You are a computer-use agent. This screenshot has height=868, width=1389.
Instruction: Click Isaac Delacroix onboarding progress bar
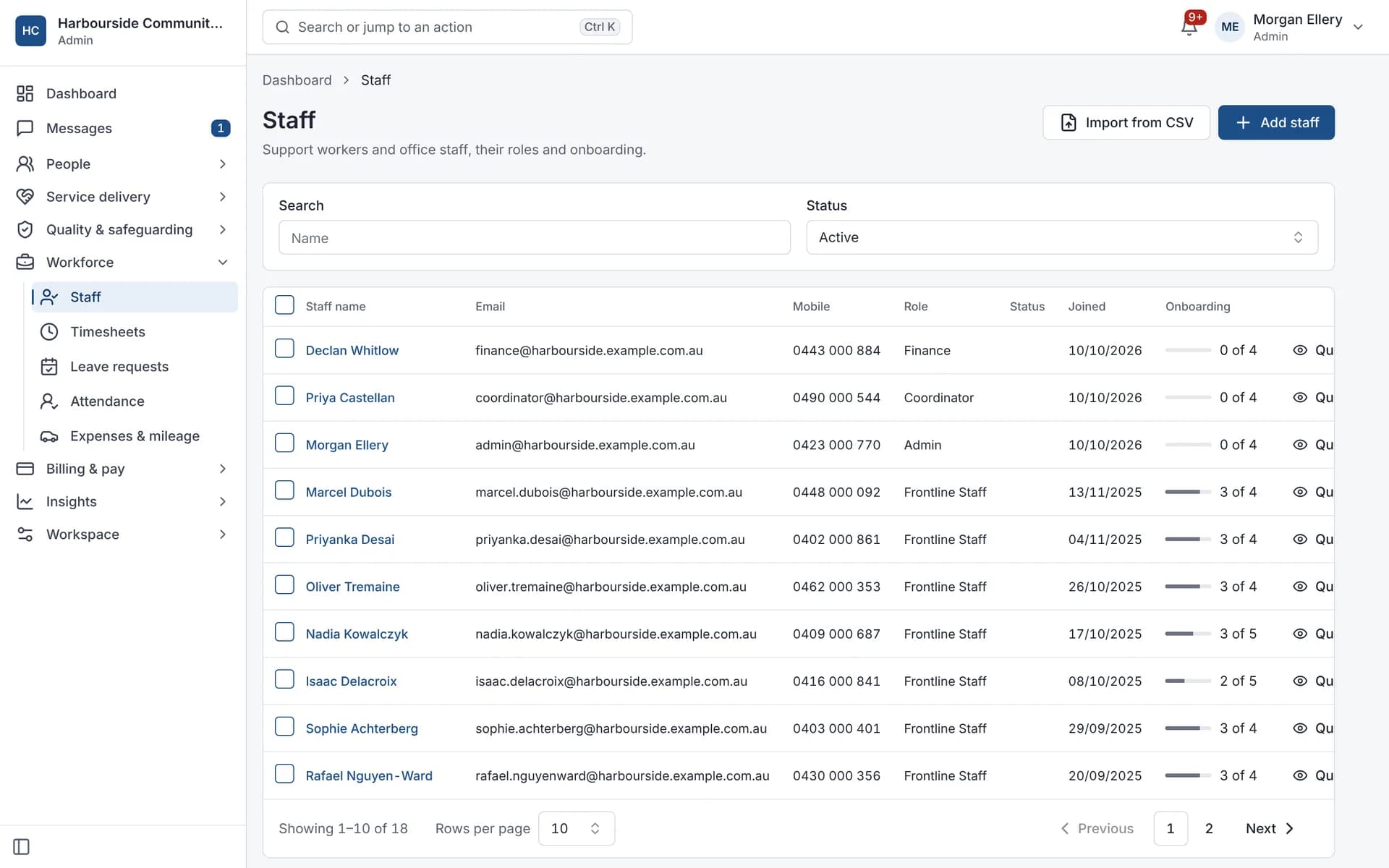click(1188, 681)
